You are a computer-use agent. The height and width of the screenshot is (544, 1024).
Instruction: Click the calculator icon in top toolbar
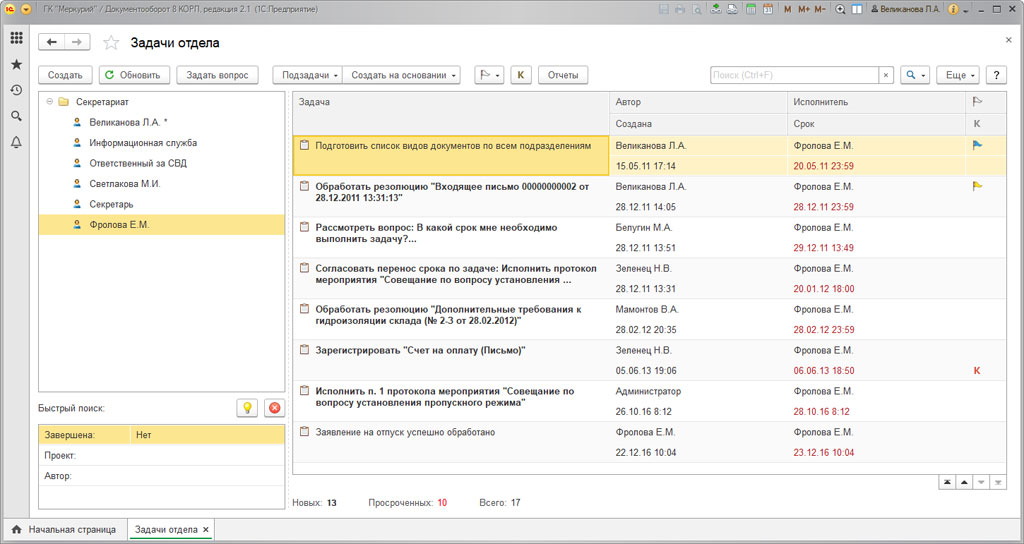pos(750,9)
